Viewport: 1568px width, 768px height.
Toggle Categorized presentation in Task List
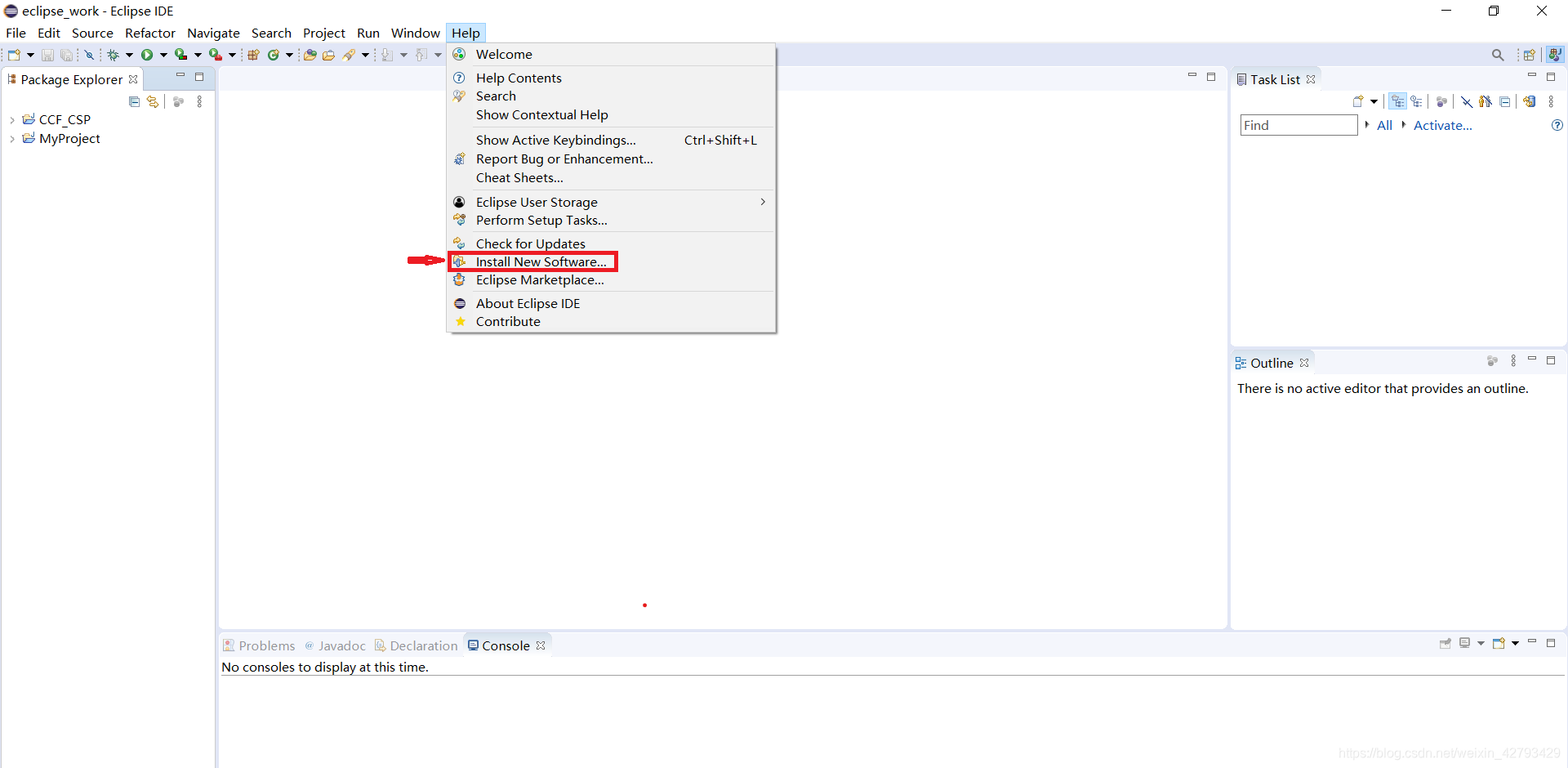[1398, 102]
